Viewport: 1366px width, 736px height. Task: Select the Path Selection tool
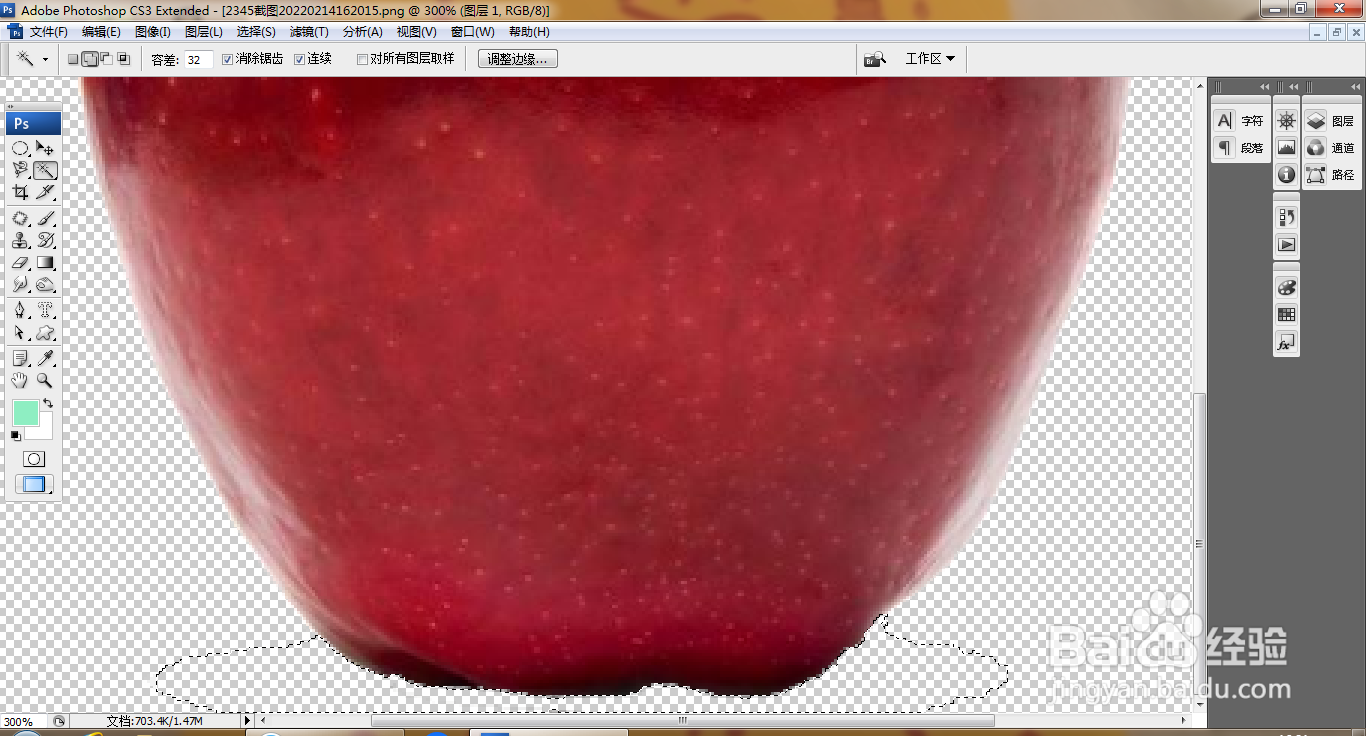click(20, 333)
